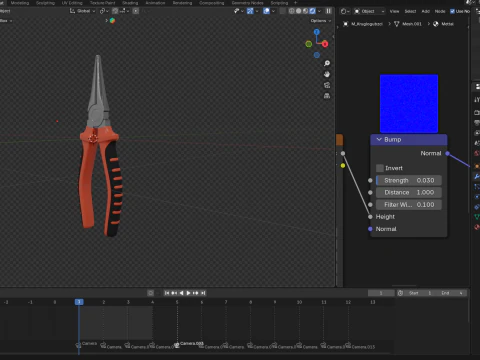Click the zoom magnifier icon in viewport
The height and width of the screenshot is (360, 480).
pos(327,63)
